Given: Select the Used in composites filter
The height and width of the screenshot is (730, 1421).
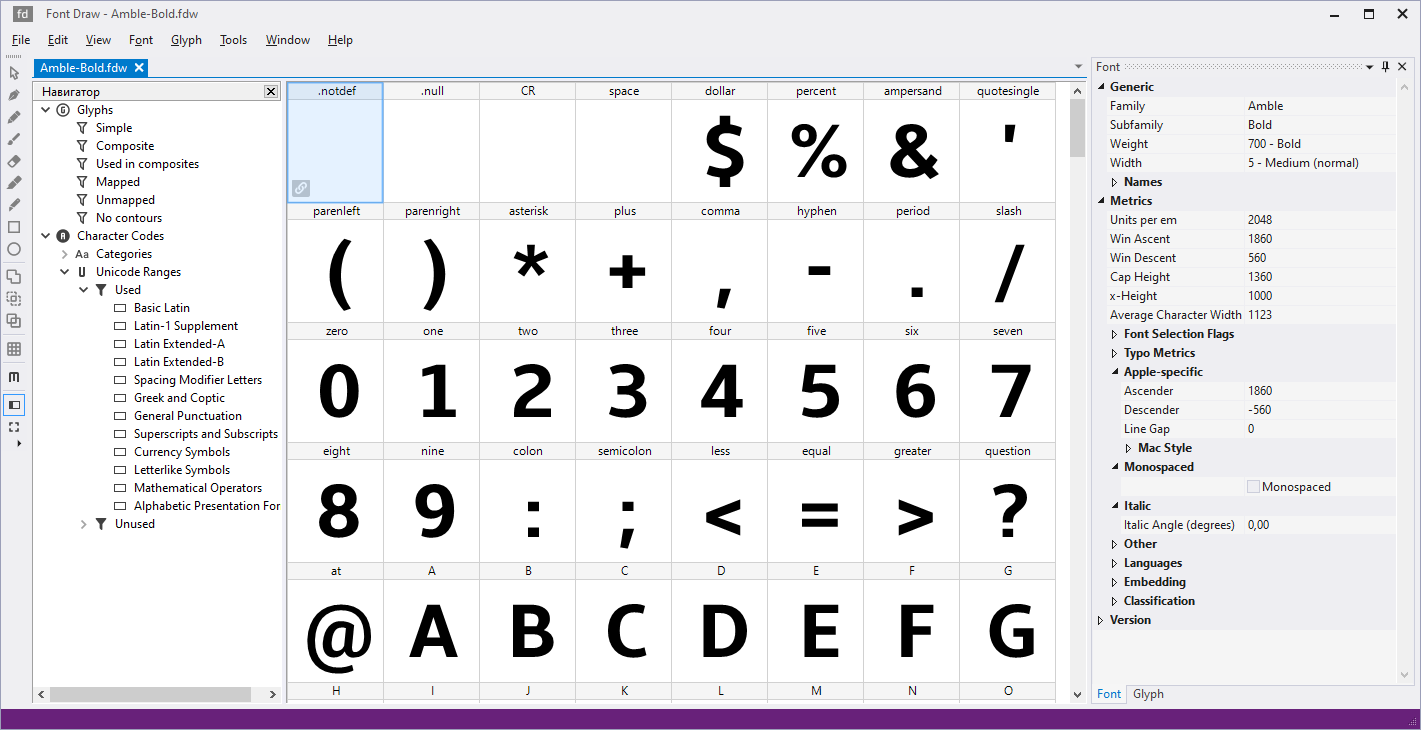Looking at the screenshot, I should click(x=147, y=164).
